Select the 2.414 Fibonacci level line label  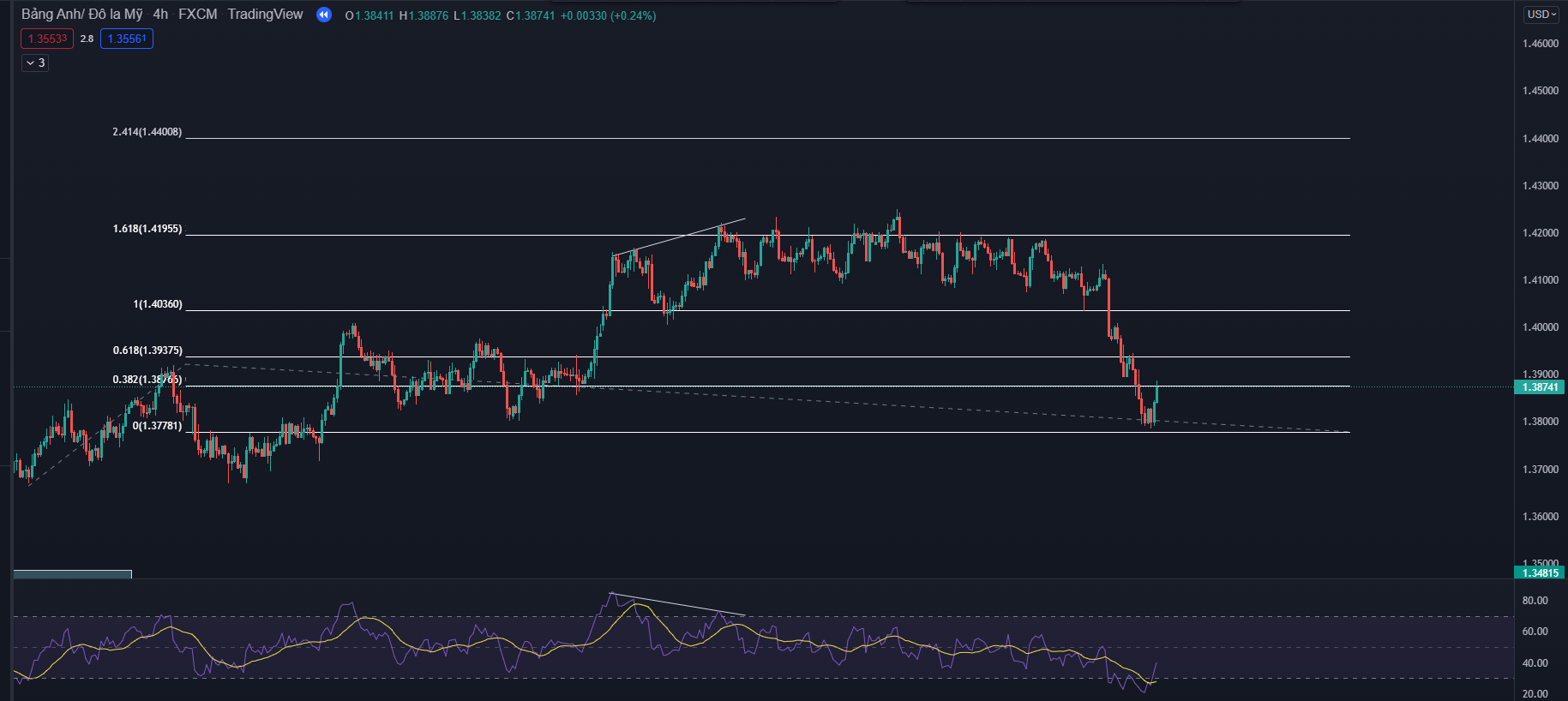click(x=147, y=132)
